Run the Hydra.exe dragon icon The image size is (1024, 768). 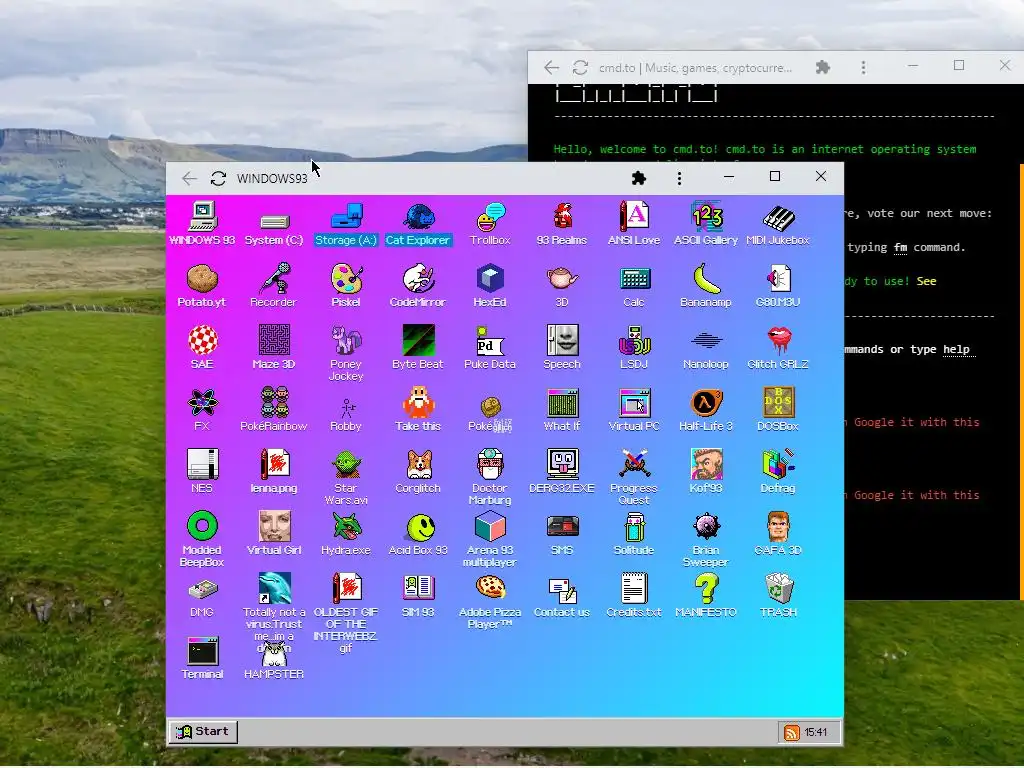(346, 526)
